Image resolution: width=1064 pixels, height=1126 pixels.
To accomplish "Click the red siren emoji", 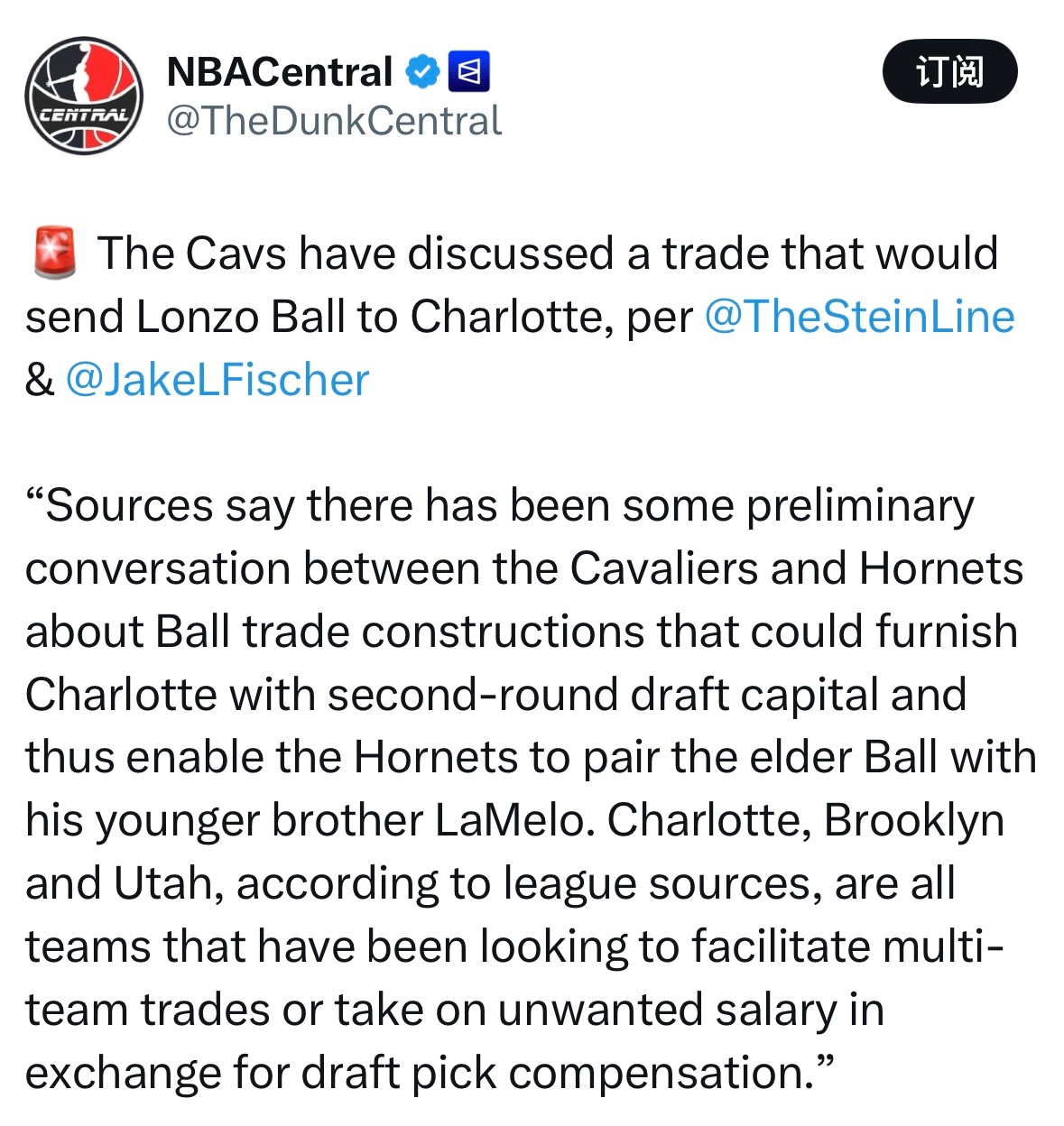I will coord(55,254).
